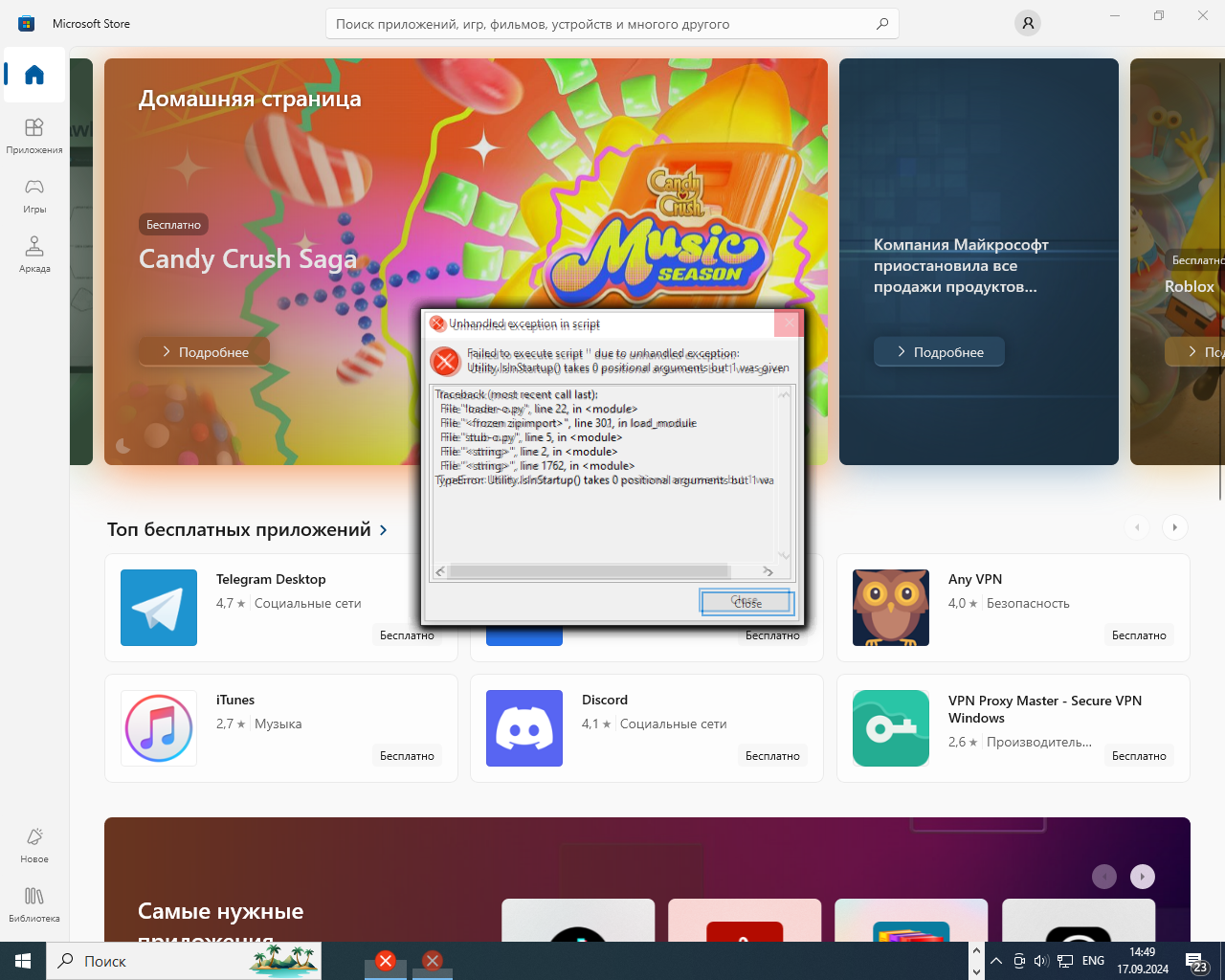Open notification center icon
1225x980 pixels.
1196,961
